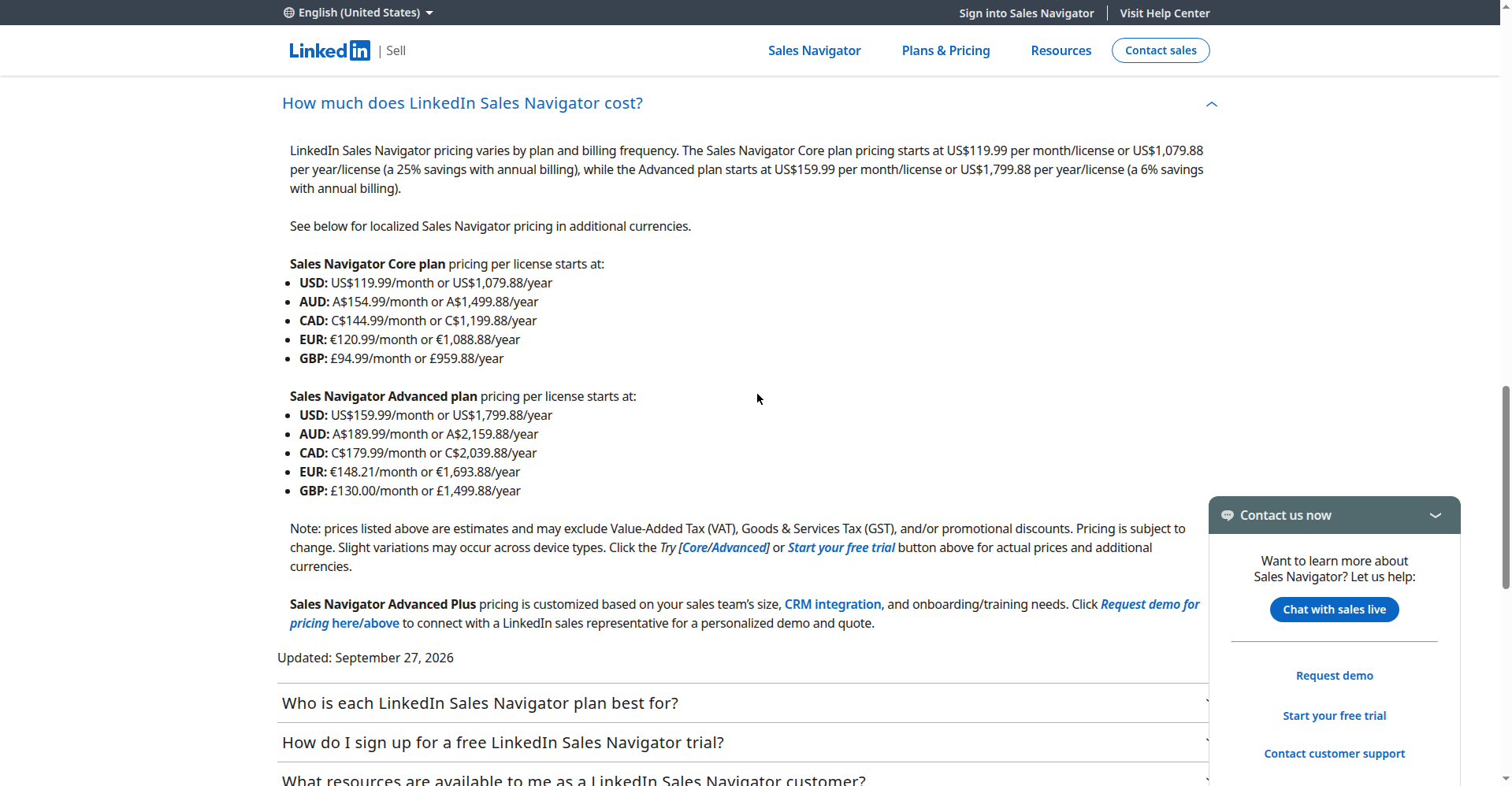Click Contact customer support link
This screenshot has height=786, width=1512.
click(1335, 754)
